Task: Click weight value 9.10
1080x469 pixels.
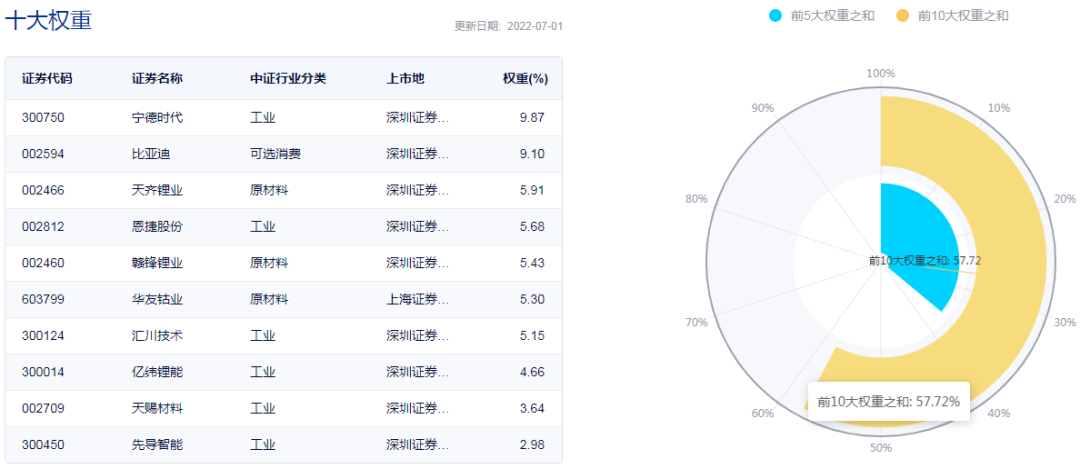Action: pos(532,154)
